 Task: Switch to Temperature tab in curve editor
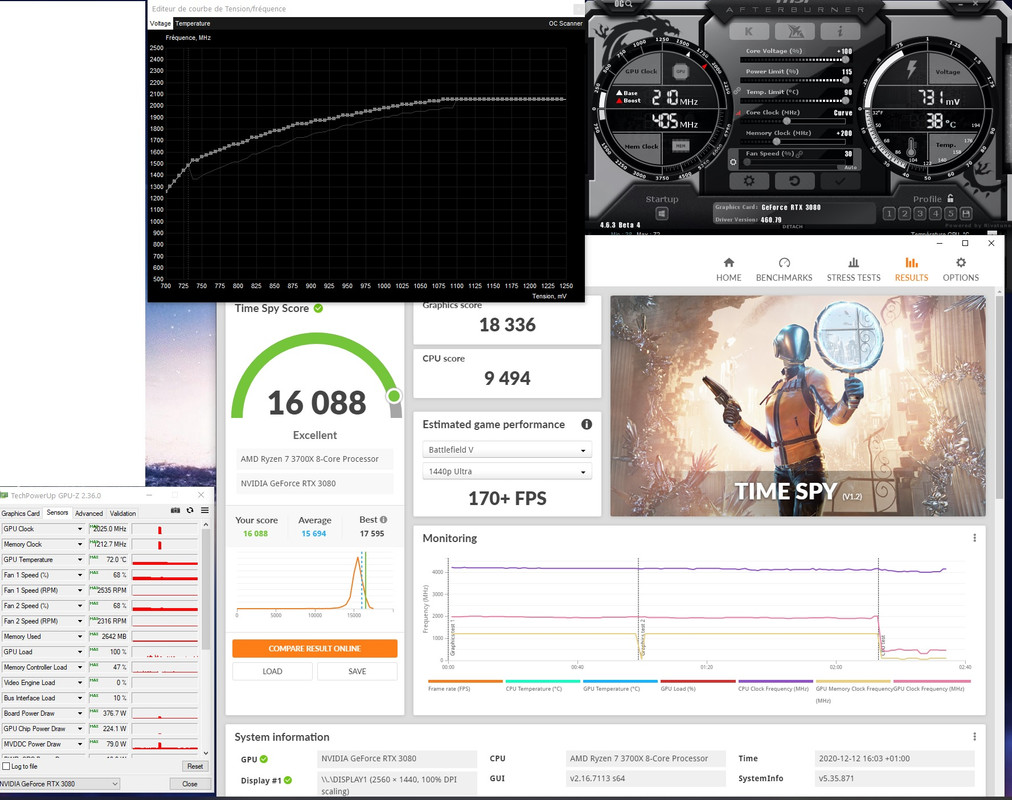pyautogui.click(x=192, y=23)
